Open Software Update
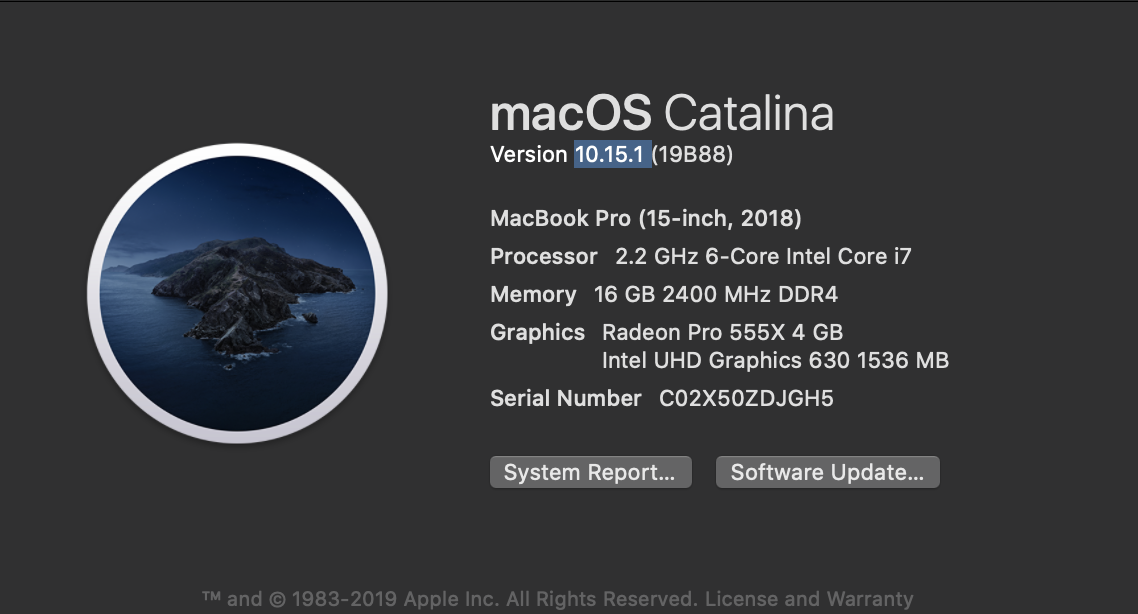 coord(827,472)
